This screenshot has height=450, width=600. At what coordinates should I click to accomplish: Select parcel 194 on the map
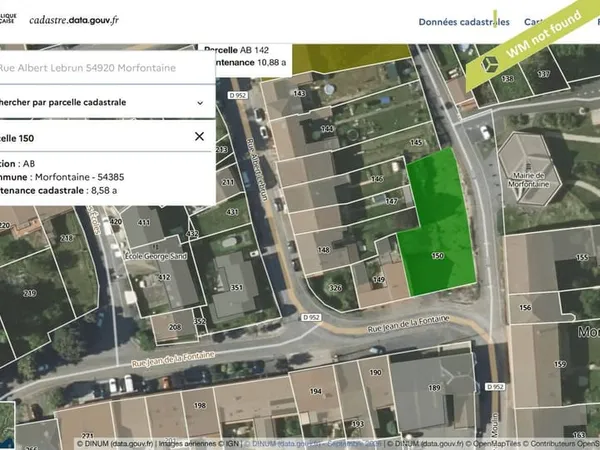click(x=316, y=391)
